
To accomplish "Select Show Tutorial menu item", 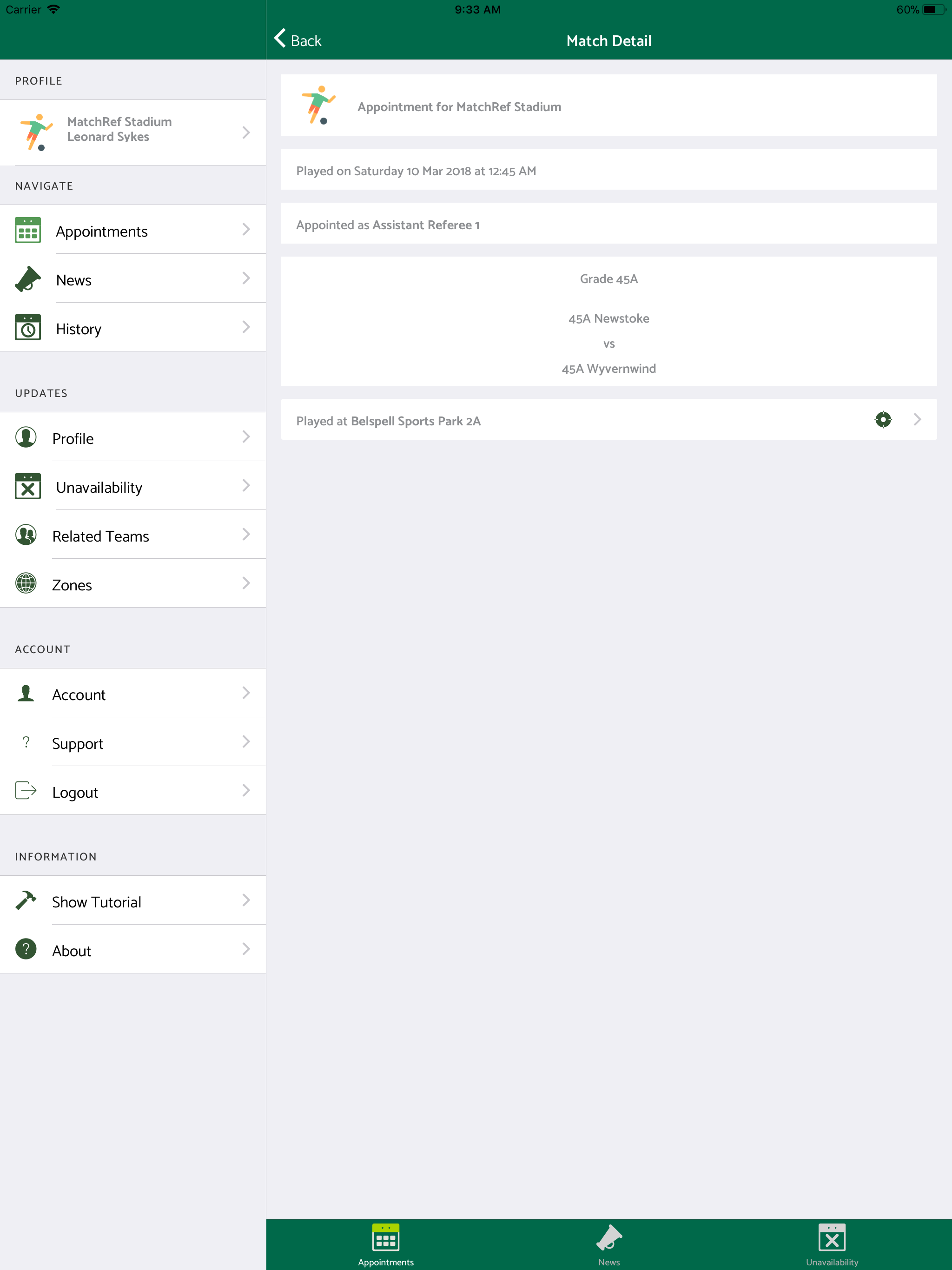I will point(132,900).
